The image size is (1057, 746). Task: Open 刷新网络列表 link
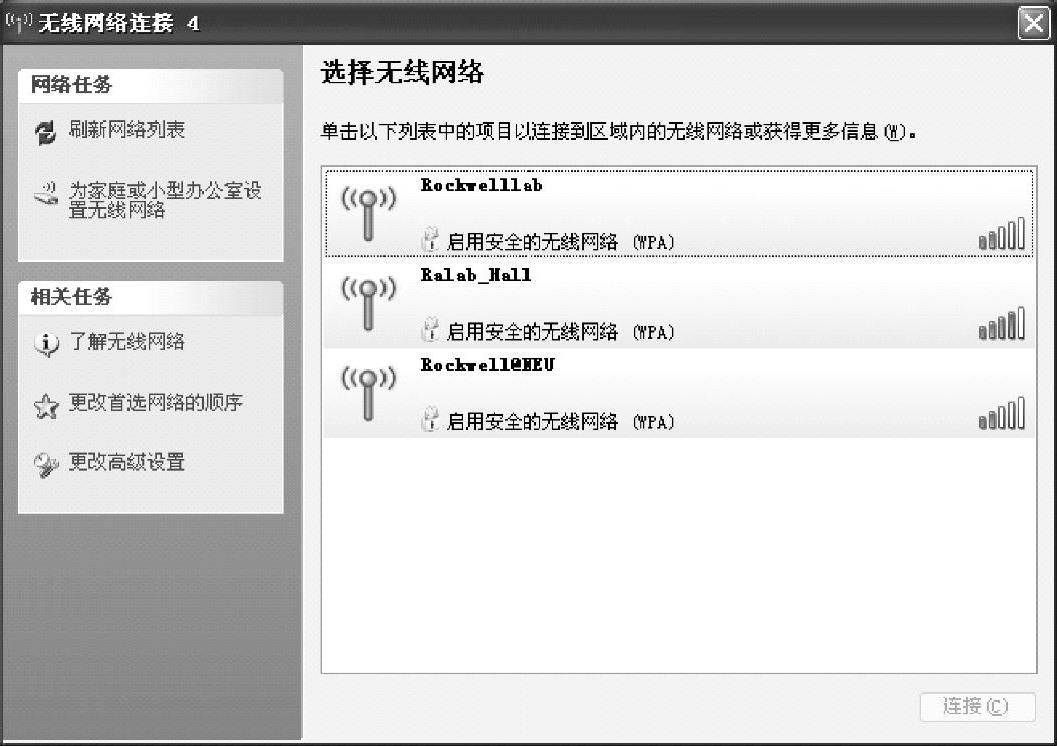point(127,129)
